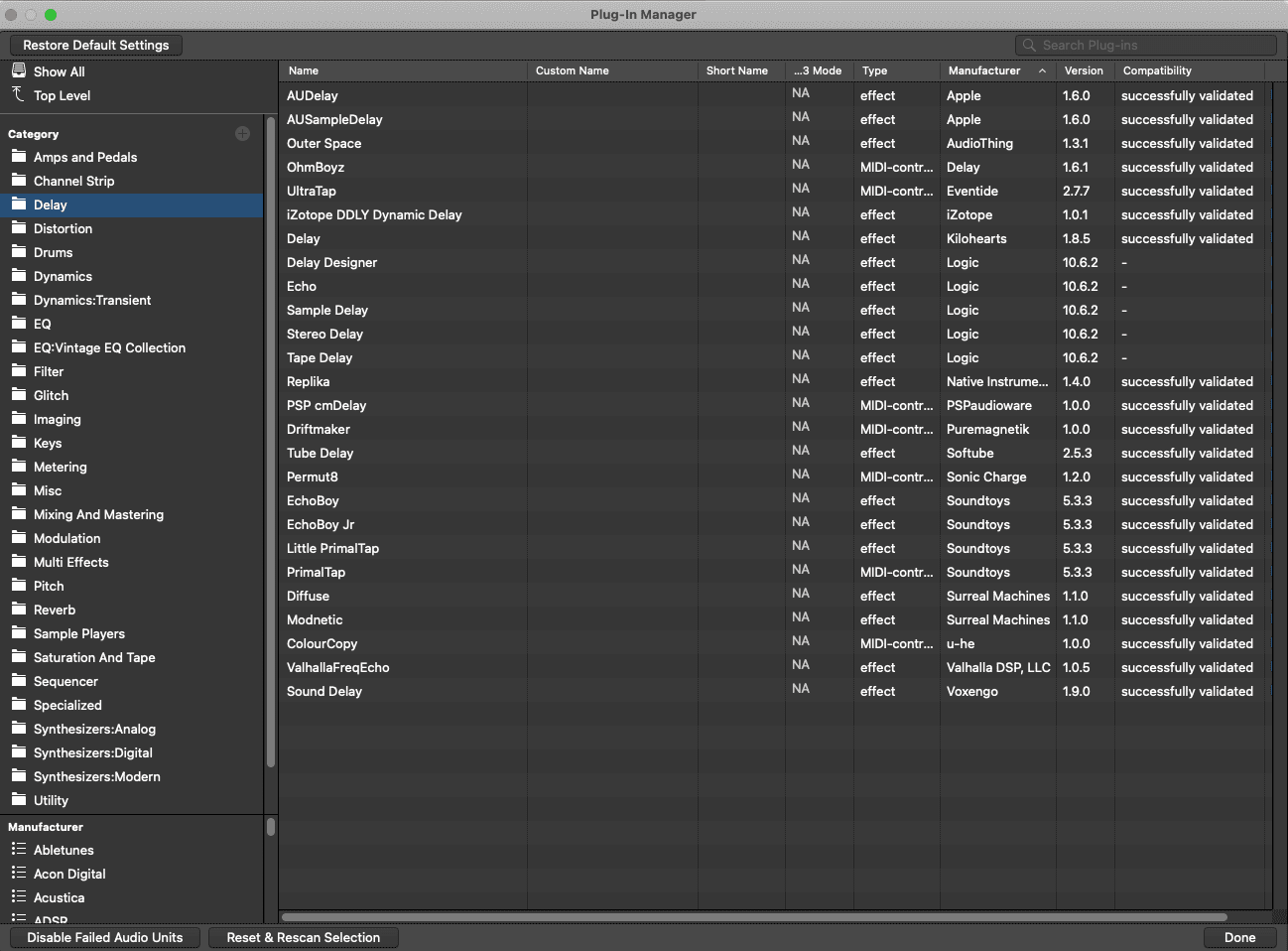Click the Short Name column header
Viewport: 1288px width, 951px height.
click(741, 70)
